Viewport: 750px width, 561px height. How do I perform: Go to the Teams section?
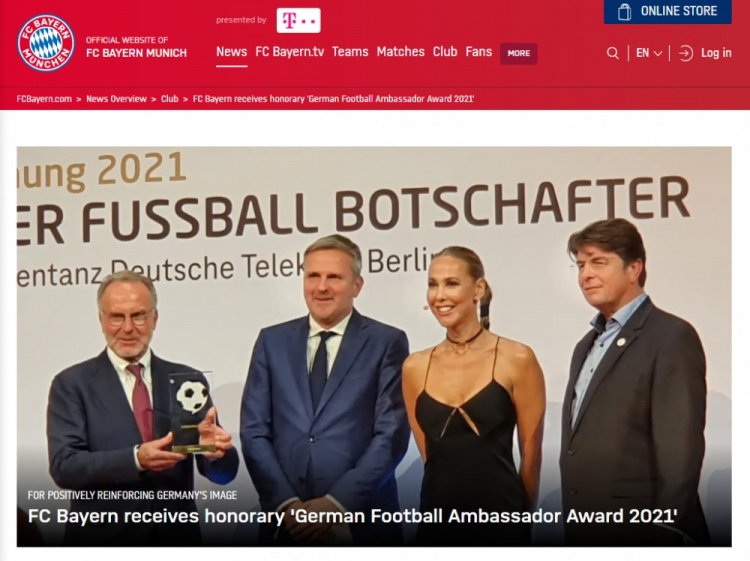(350, 52)
